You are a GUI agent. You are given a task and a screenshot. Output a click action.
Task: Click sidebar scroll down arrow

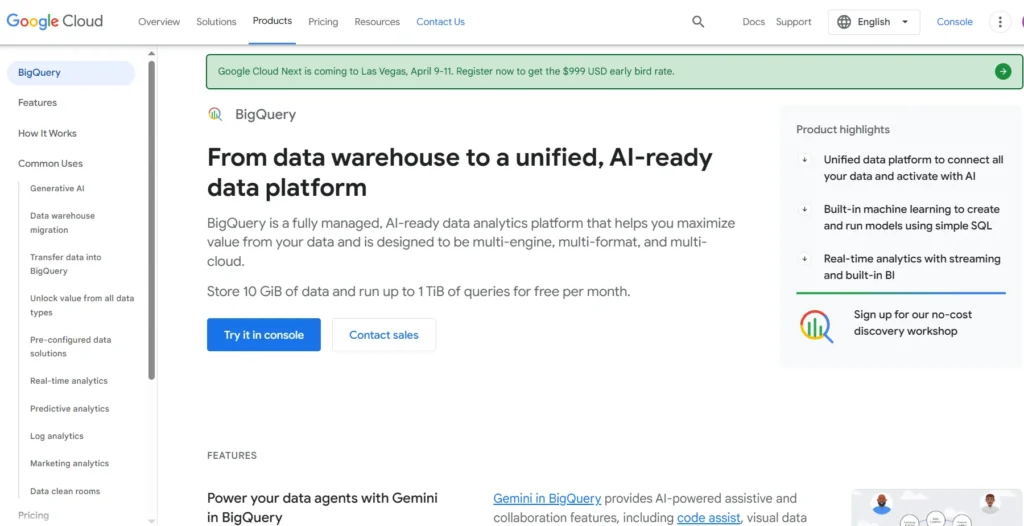pyautogui.click(x=152, y=521)
